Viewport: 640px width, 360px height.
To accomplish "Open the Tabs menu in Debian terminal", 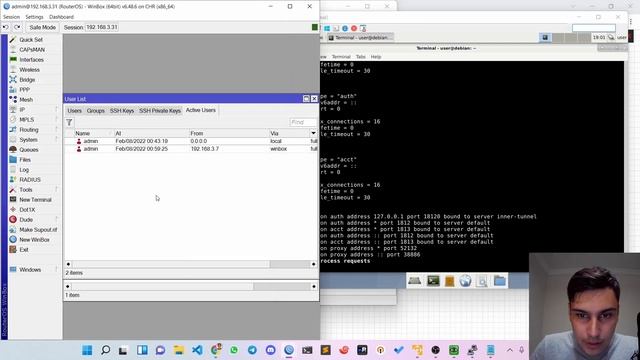I will click(x=360, y=57).
